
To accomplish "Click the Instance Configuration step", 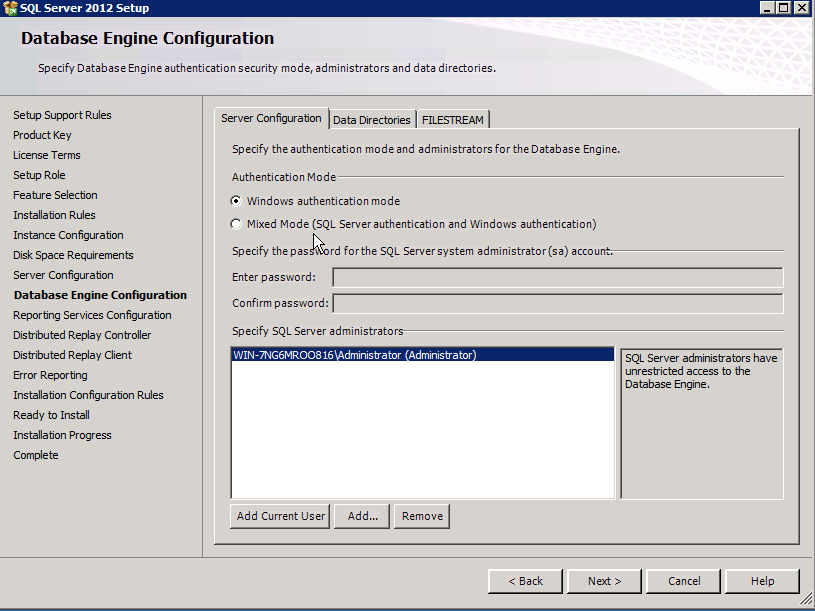I will pyautogui.click(x=68, y=235).
